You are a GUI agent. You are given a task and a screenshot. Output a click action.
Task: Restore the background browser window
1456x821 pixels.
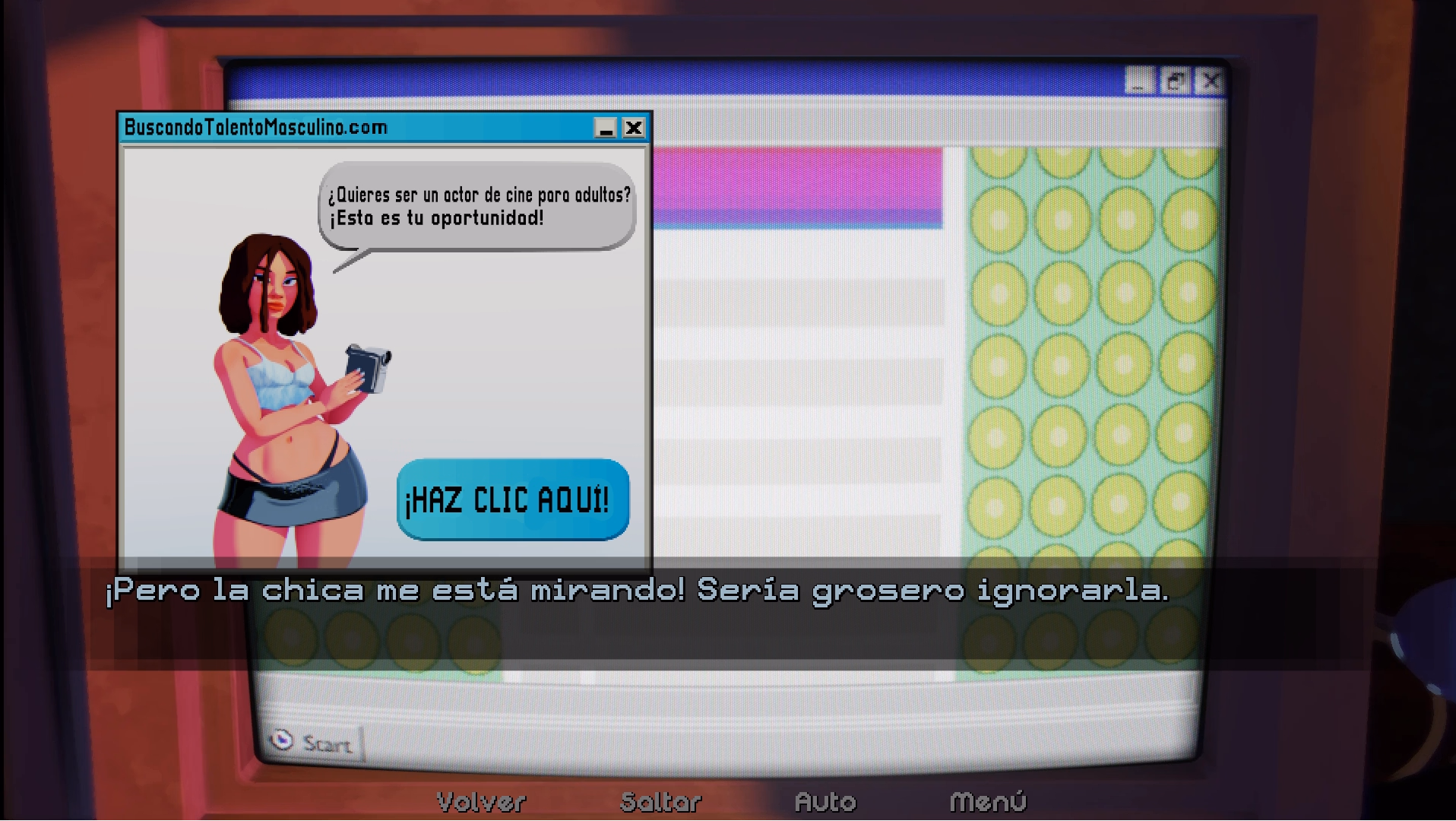[1175, 81]
